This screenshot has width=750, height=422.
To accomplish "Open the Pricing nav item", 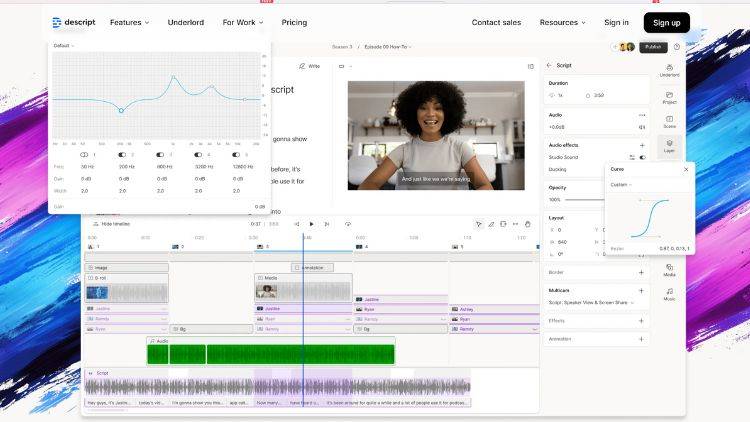I will (x=294, y=22).
